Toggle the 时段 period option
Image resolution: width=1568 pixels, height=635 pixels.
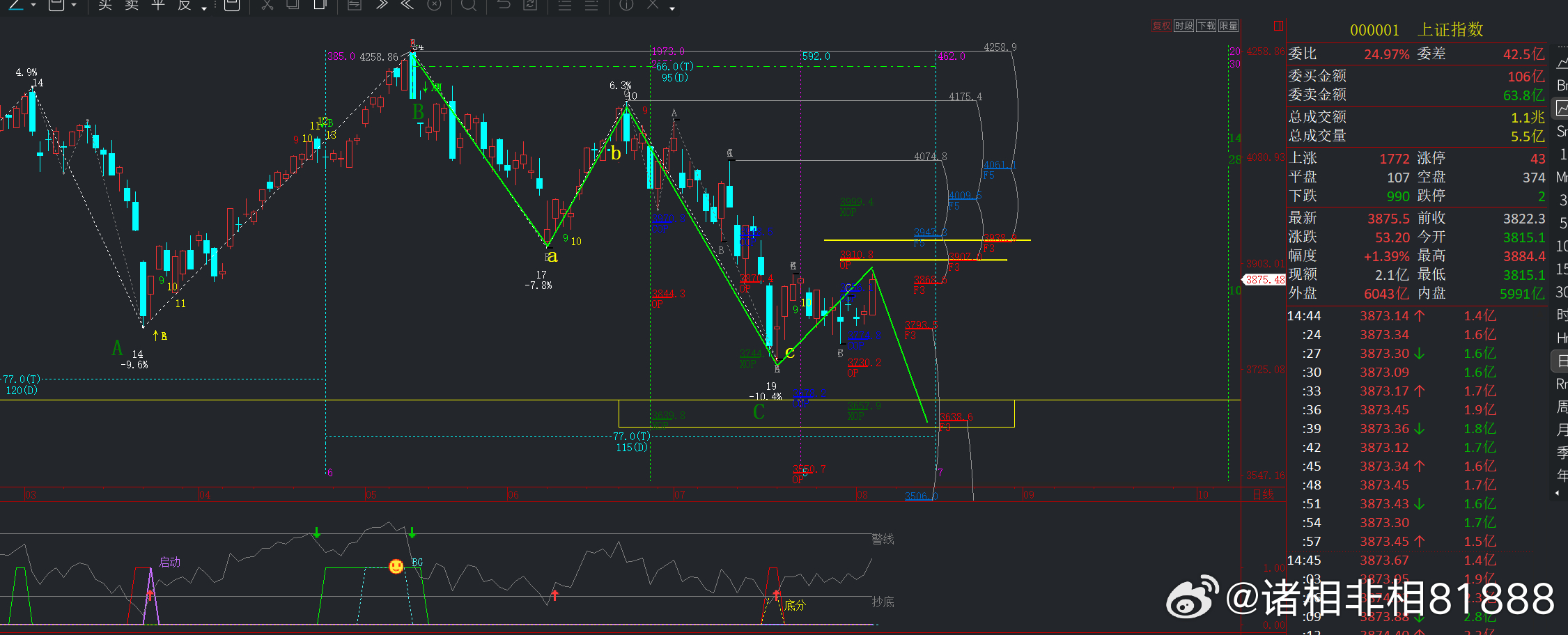tap(1183, 26)
